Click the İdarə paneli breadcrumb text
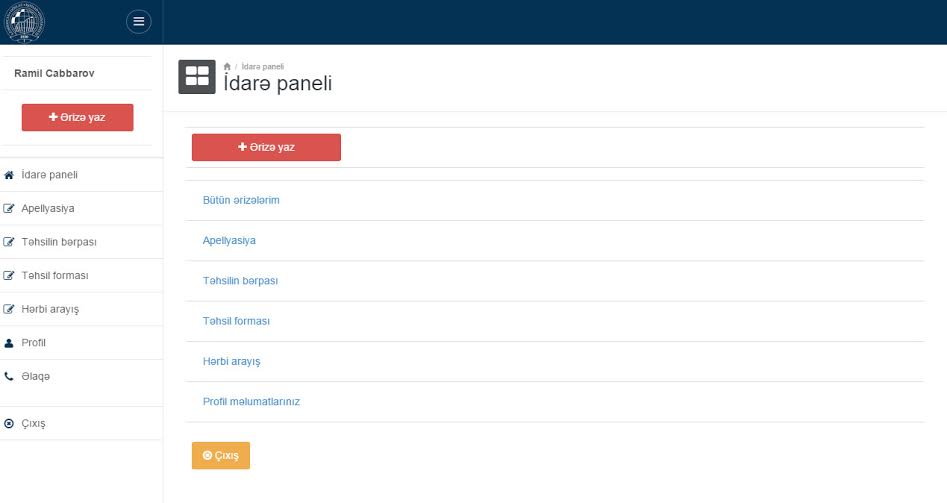 (263, 66)
